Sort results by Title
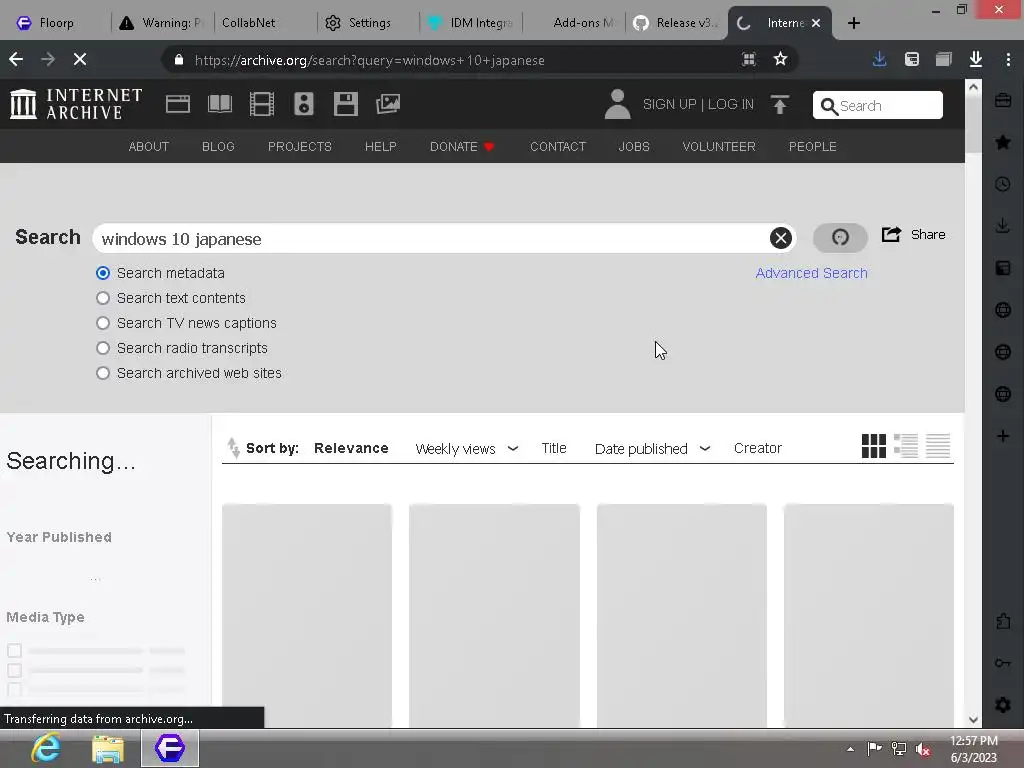This screenshot has height=768, width=1024. tap(554, 448)
